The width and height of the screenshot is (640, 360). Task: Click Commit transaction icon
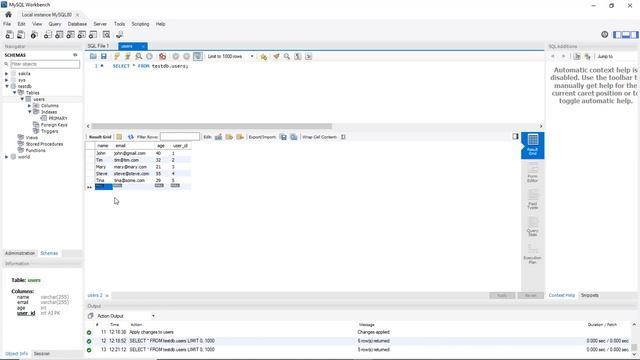tap(176, 56)
